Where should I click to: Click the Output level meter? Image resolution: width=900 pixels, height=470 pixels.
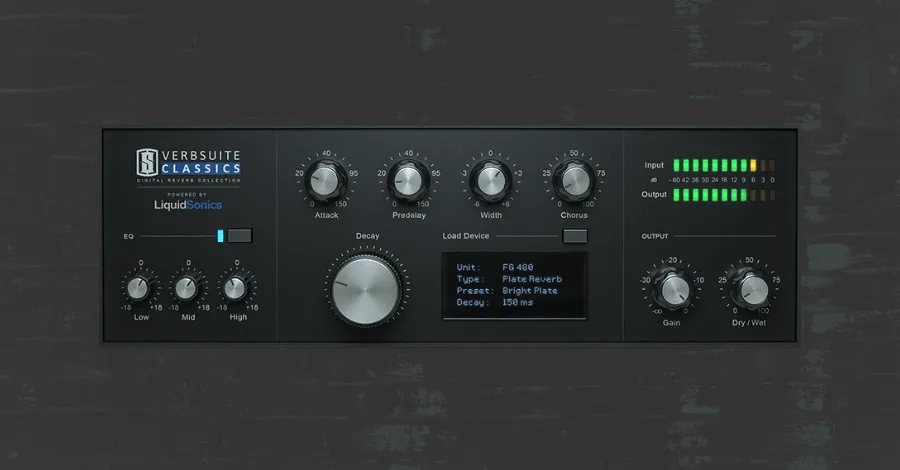(x=724, y=195)
